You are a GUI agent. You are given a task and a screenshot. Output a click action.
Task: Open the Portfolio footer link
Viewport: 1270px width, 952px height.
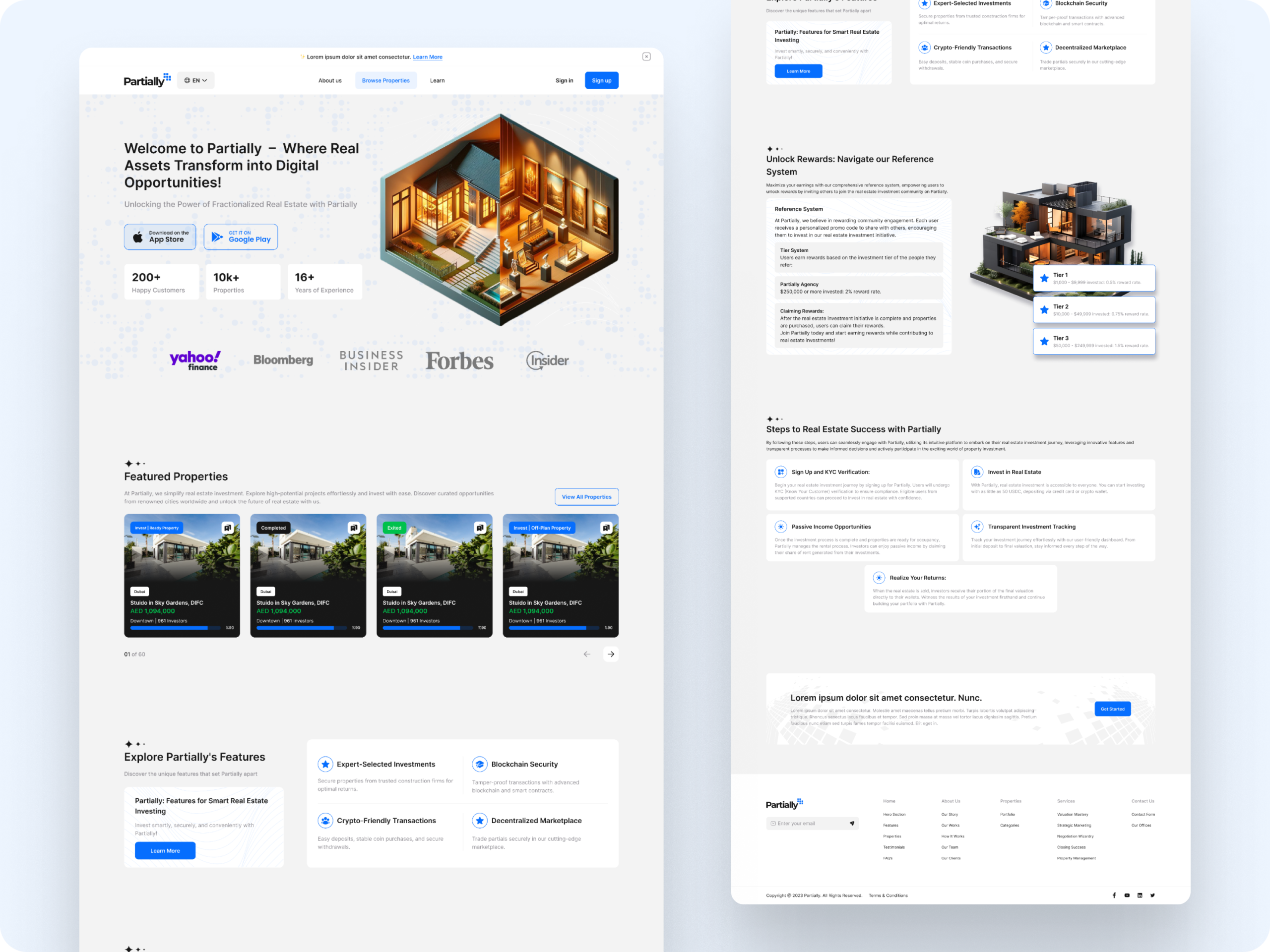coord(1008,814)
